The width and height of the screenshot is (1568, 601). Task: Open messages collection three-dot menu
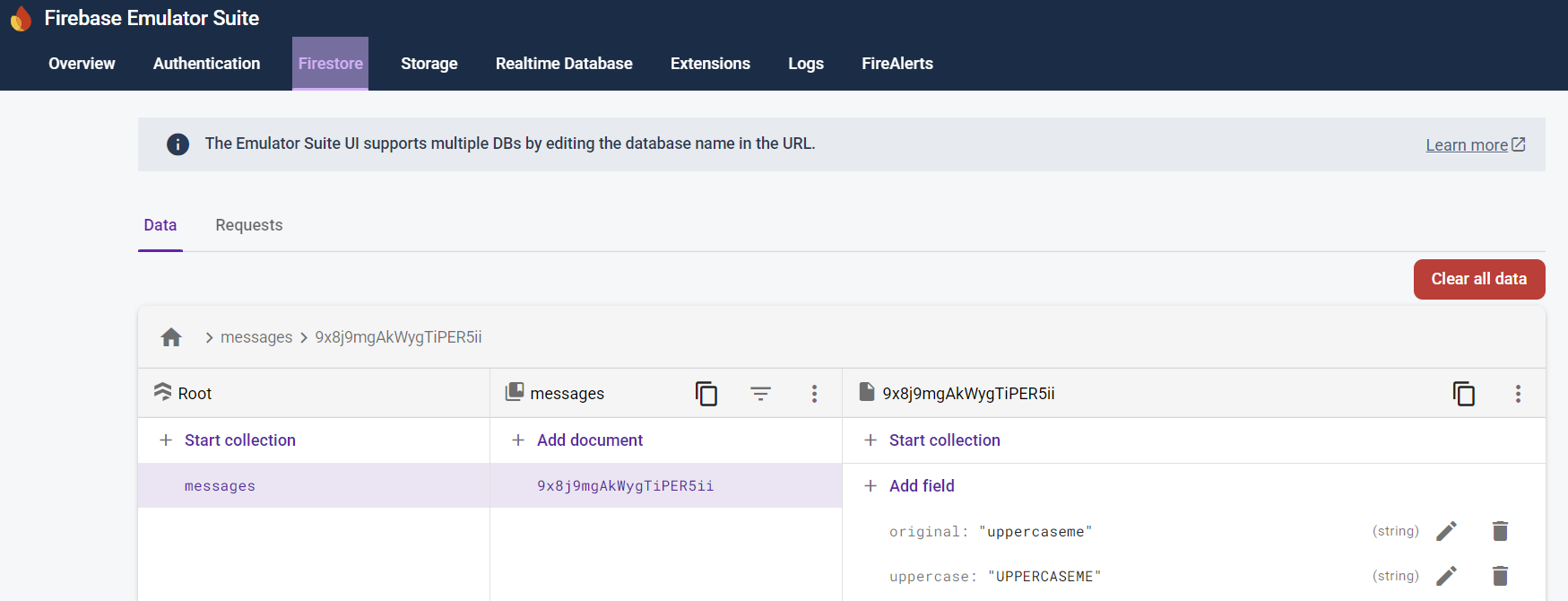point(814,394)
